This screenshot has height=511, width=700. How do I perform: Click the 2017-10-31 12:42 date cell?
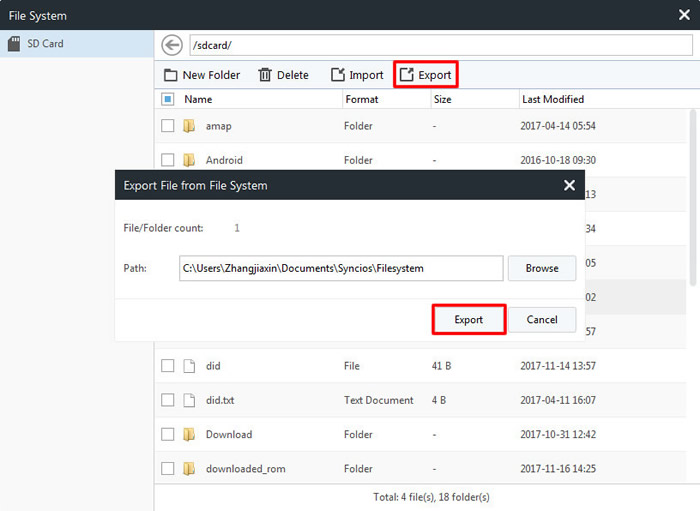click(558, 434)
